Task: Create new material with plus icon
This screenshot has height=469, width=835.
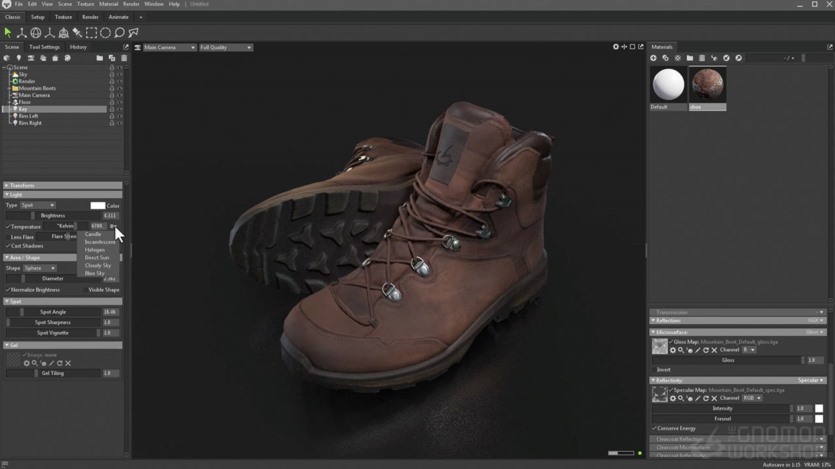Action: (653, 58)
